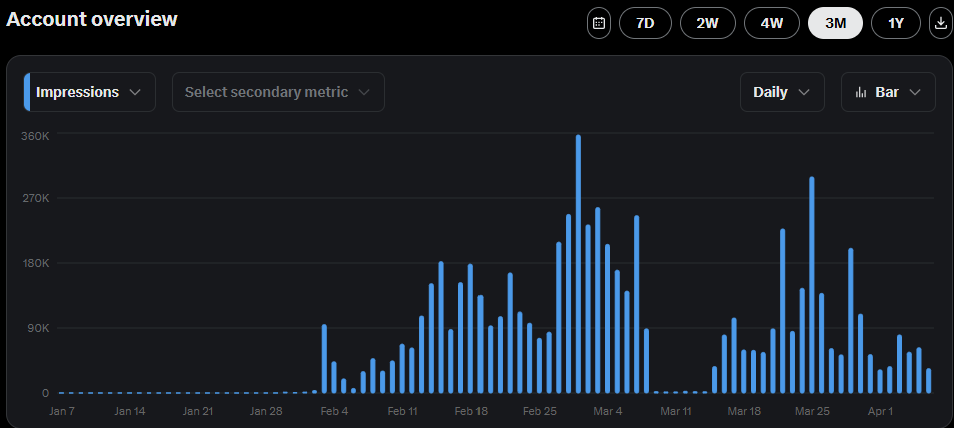
Task: Click the Account overview heading
Action: 92,19
